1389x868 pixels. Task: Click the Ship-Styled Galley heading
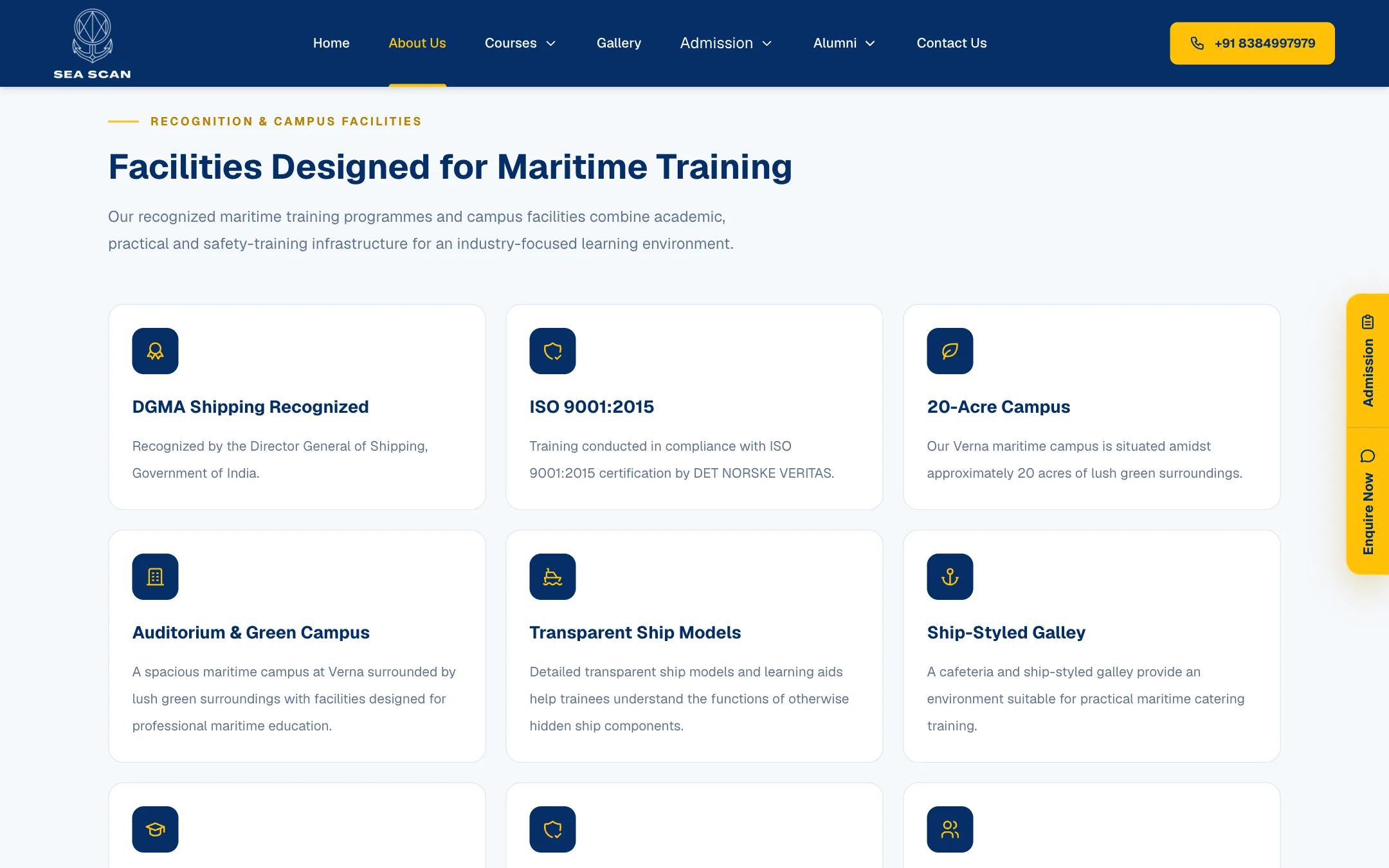[x=1006, y=633]
